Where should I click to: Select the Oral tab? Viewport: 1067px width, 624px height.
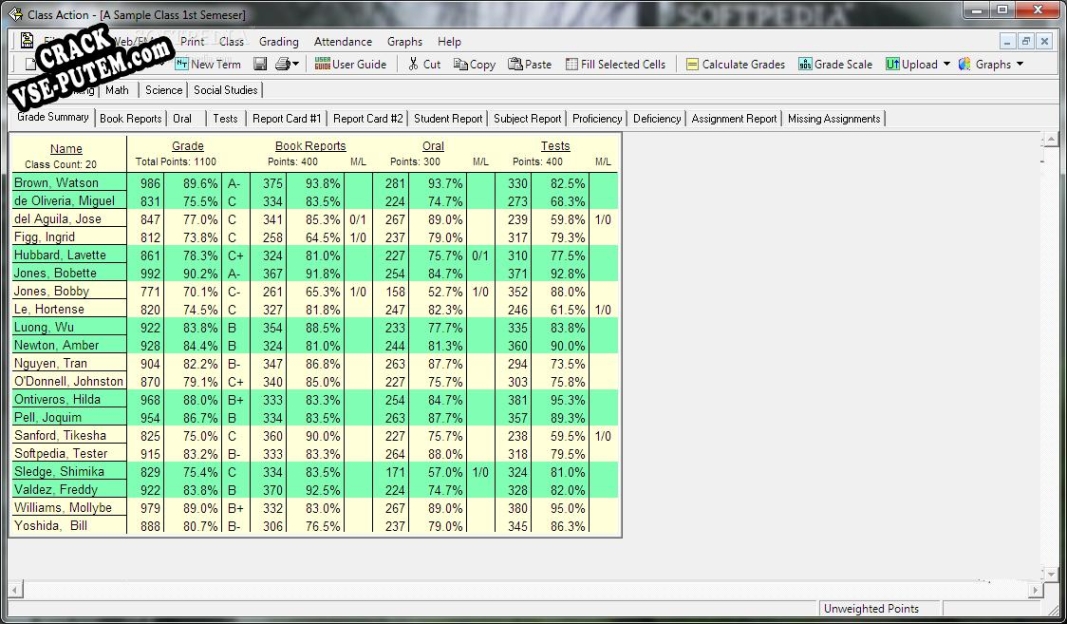pos(182,118)
